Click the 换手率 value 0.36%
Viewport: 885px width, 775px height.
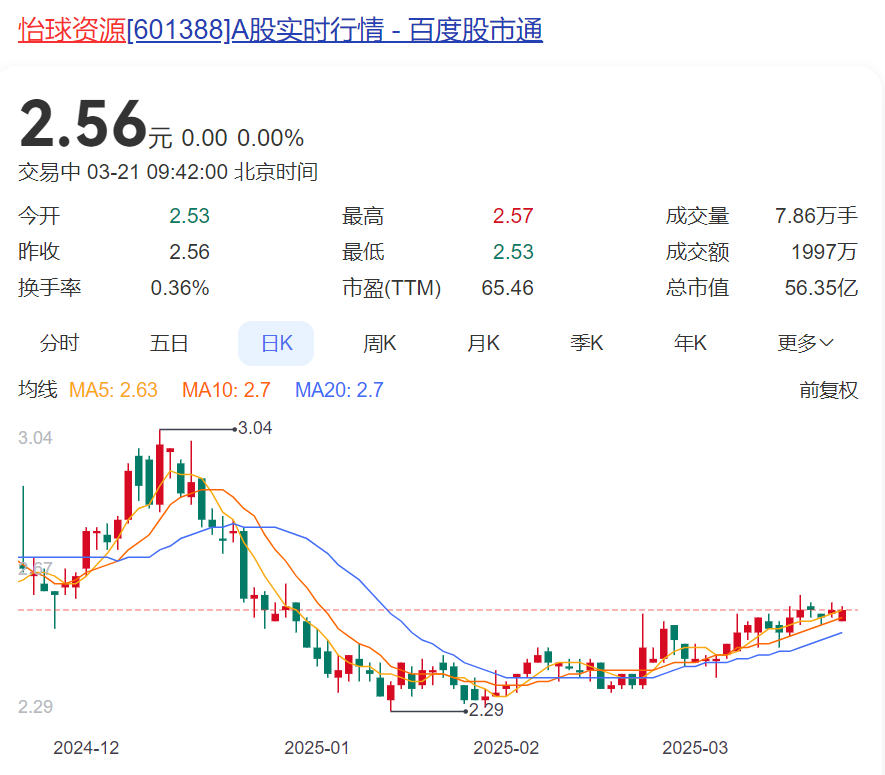pos(180,288)
